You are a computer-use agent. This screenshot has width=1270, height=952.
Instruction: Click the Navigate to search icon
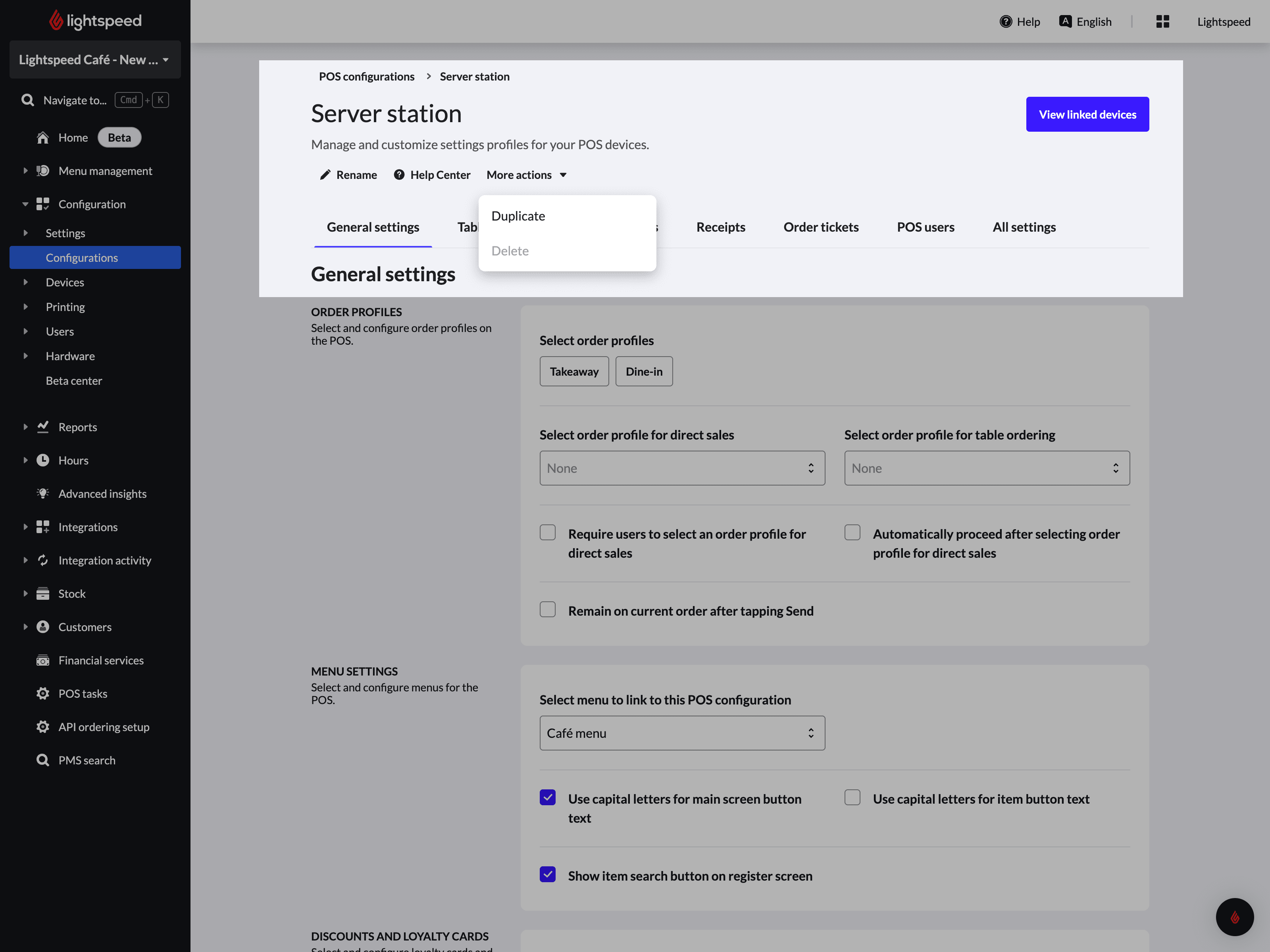27,100
